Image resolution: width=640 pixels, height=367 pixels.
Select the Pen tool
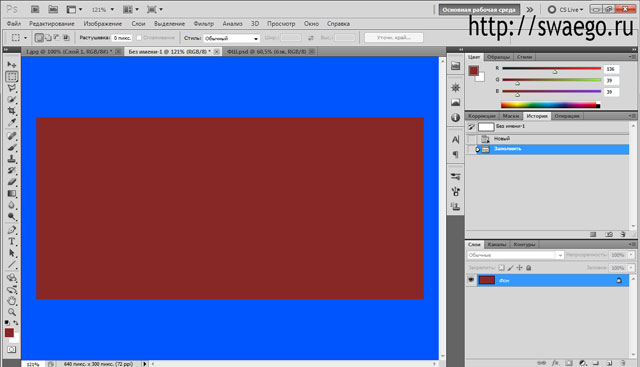[x=11, y=230]
